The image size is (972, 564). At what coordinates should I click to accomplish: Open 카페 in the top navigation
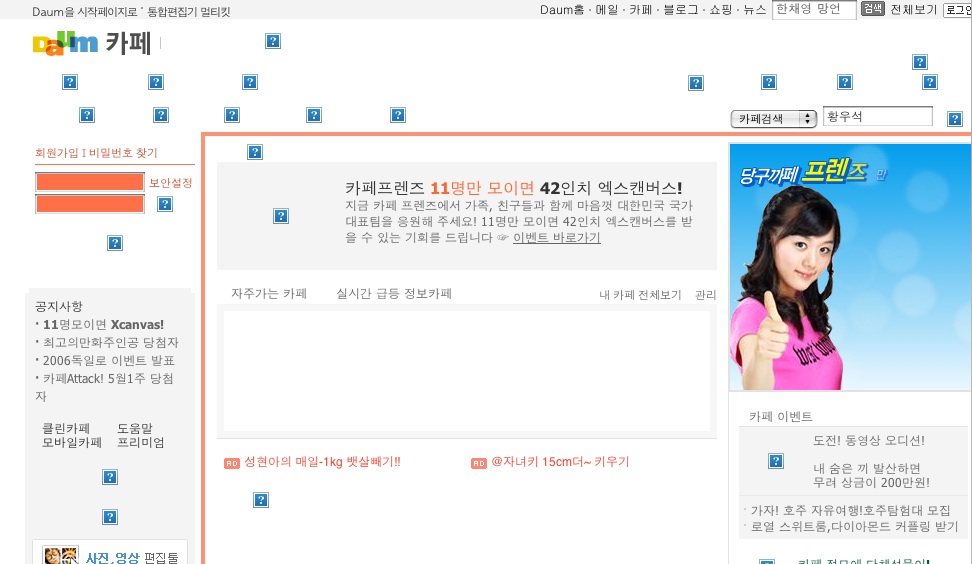point(640,10)
